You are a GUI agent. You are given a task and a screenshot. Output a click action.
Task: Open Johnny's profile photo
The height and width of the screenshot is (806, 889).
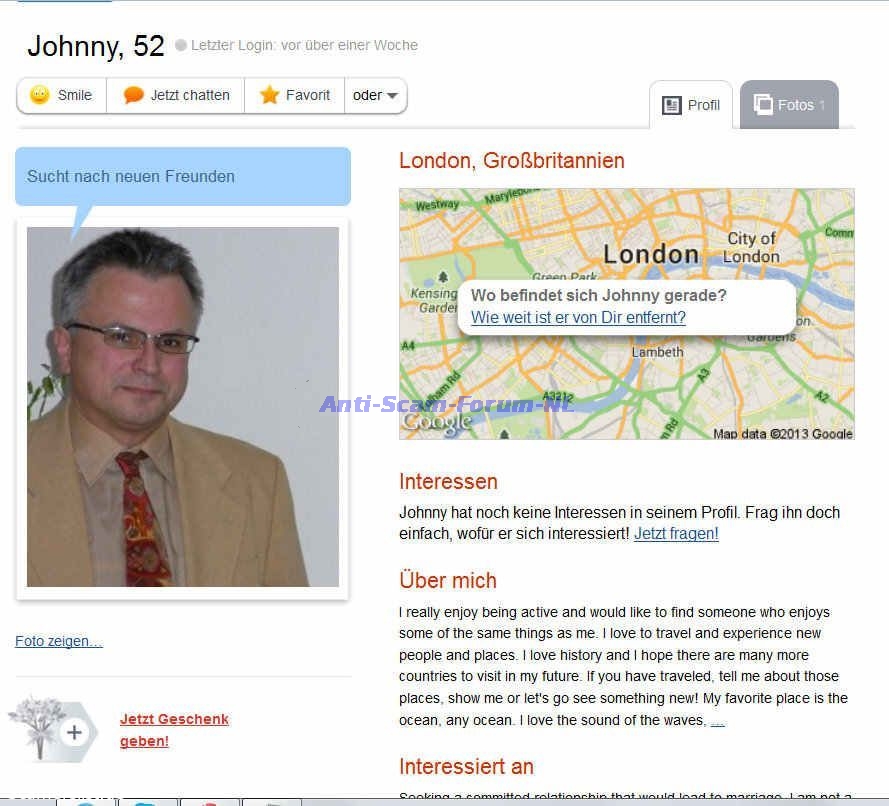click(183, 407)
